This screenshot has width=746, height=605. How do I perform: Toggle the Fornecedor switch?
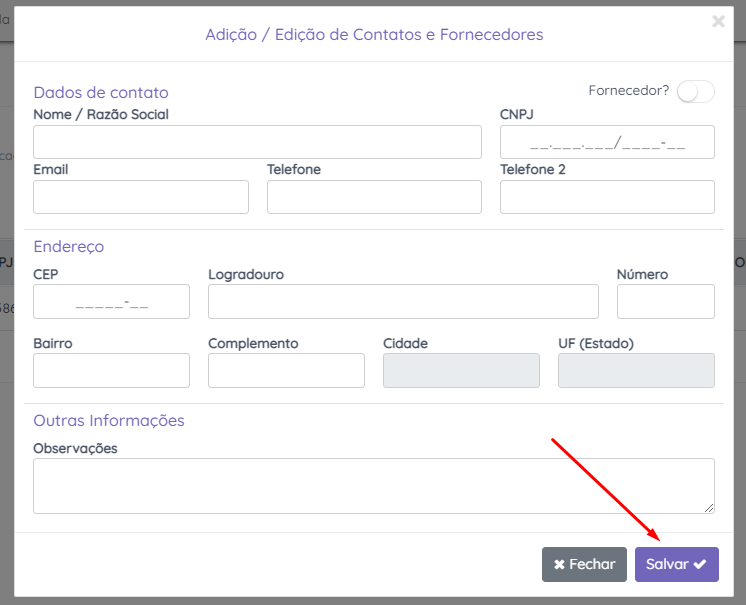pos(695,92)
